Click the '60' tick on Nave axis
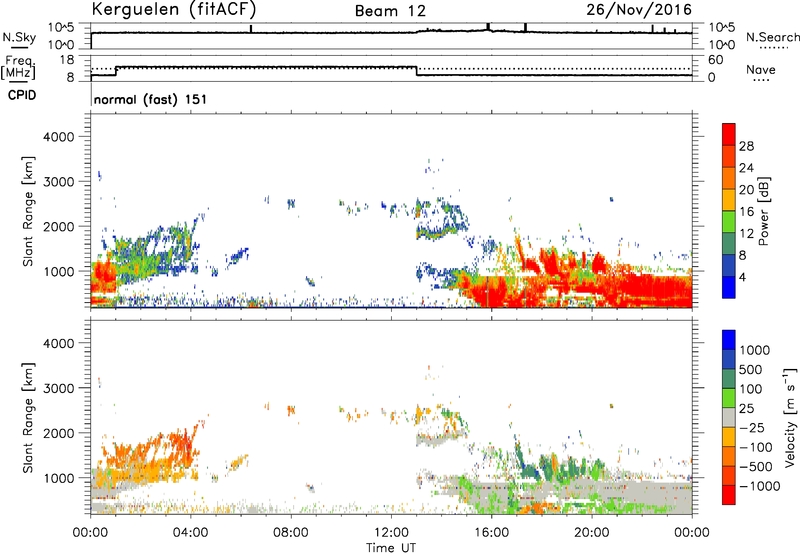Screen dimensions: 800x554 (x=716, y=60)
